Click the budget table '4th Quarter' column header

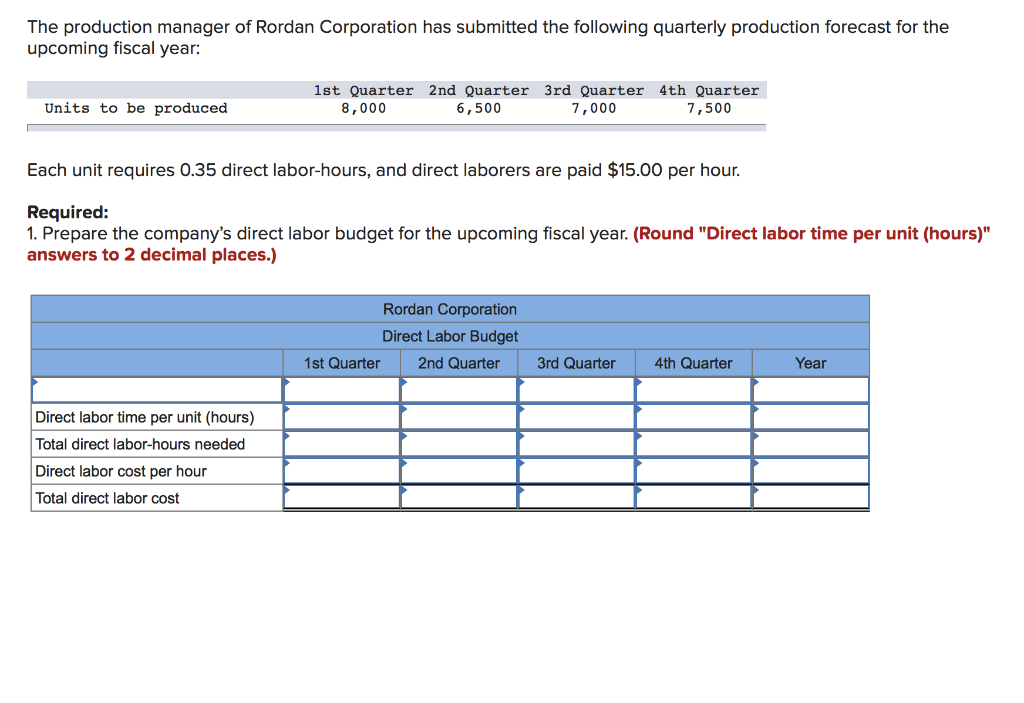(x=694, y=363)
